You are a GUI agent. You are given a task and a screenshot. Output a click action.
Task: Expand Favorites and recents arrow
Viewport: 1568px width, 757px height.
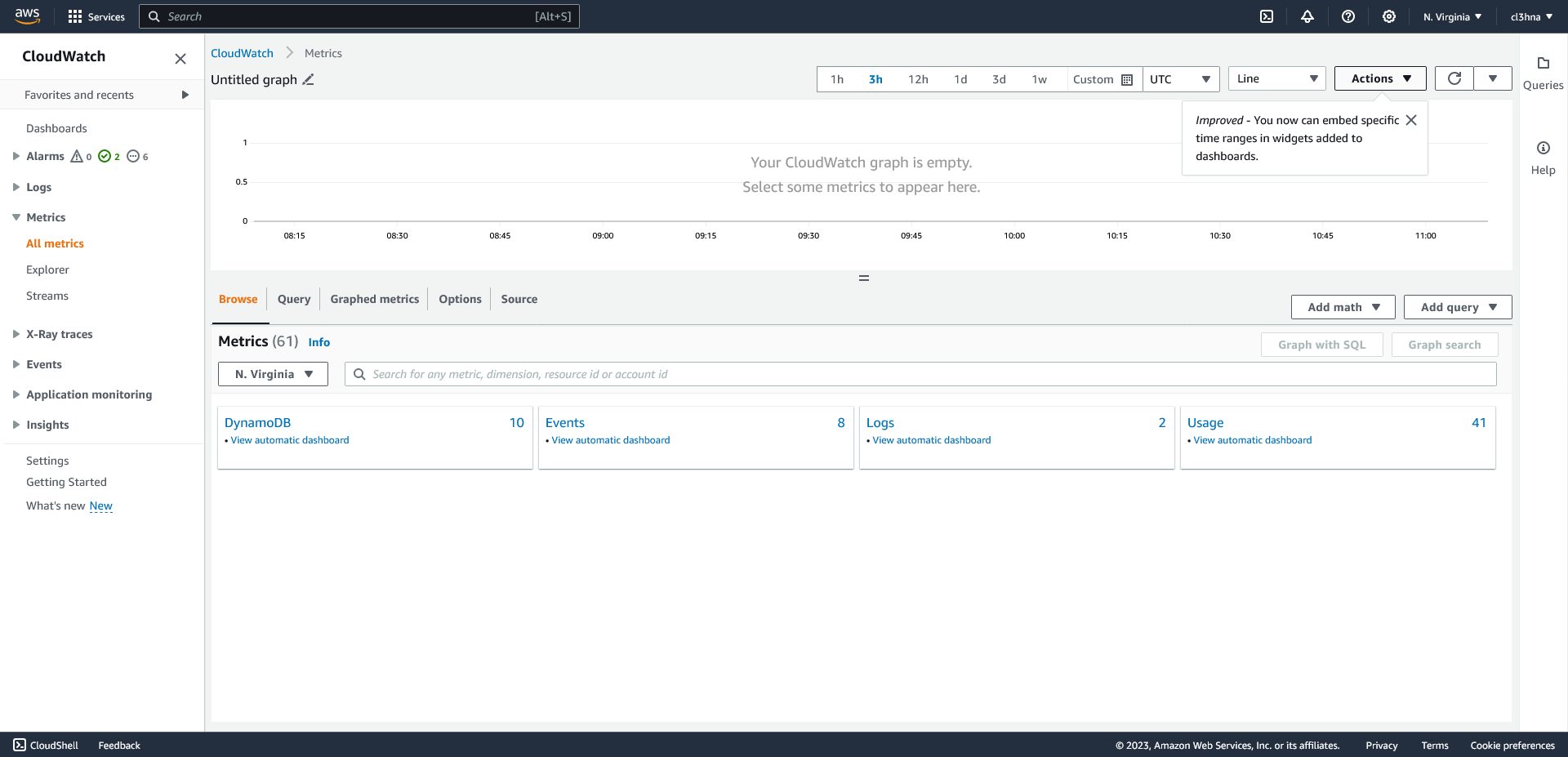[185, 95]
